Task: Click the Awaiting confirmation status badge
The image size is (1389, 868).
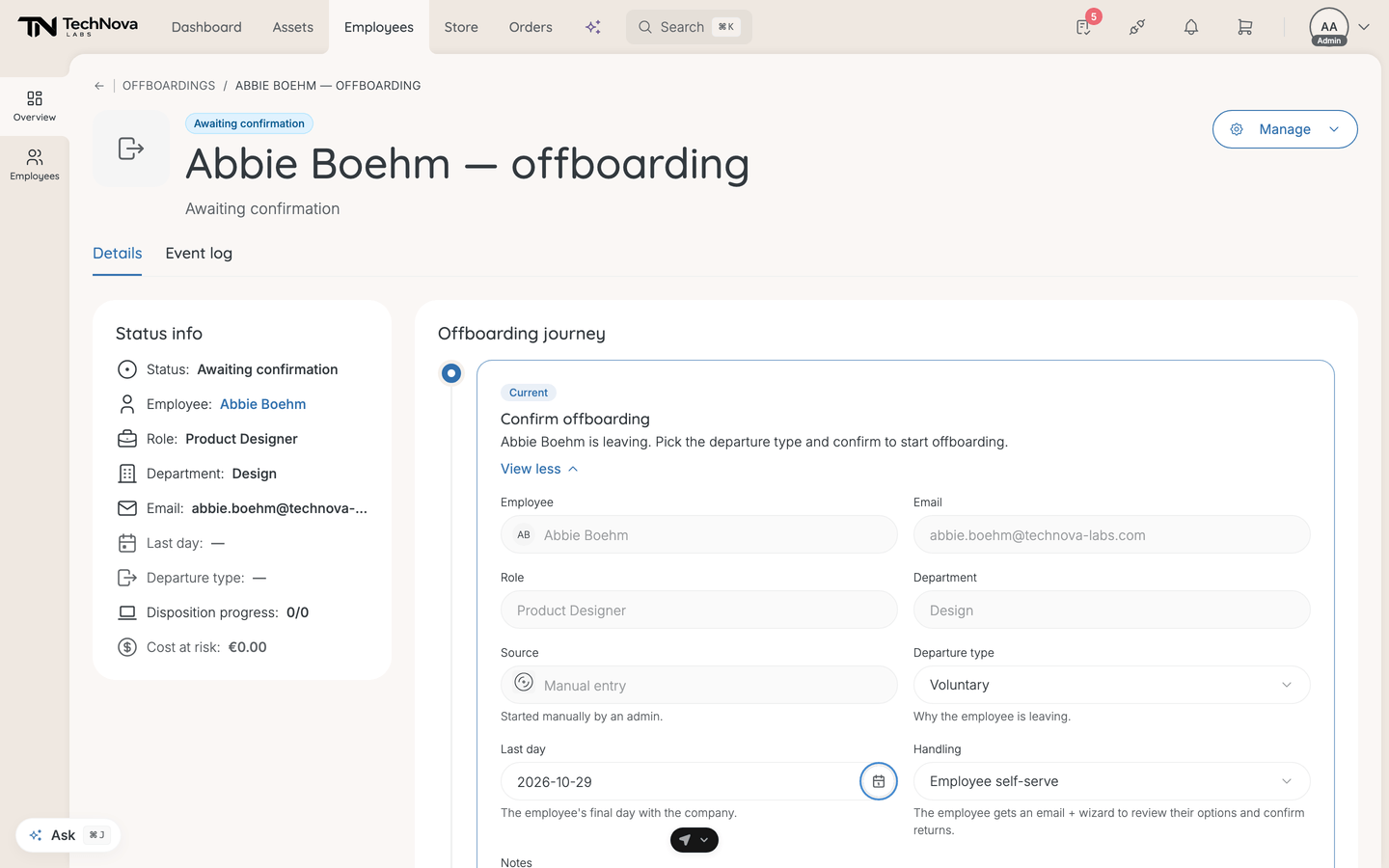Action: pos(249,123)
